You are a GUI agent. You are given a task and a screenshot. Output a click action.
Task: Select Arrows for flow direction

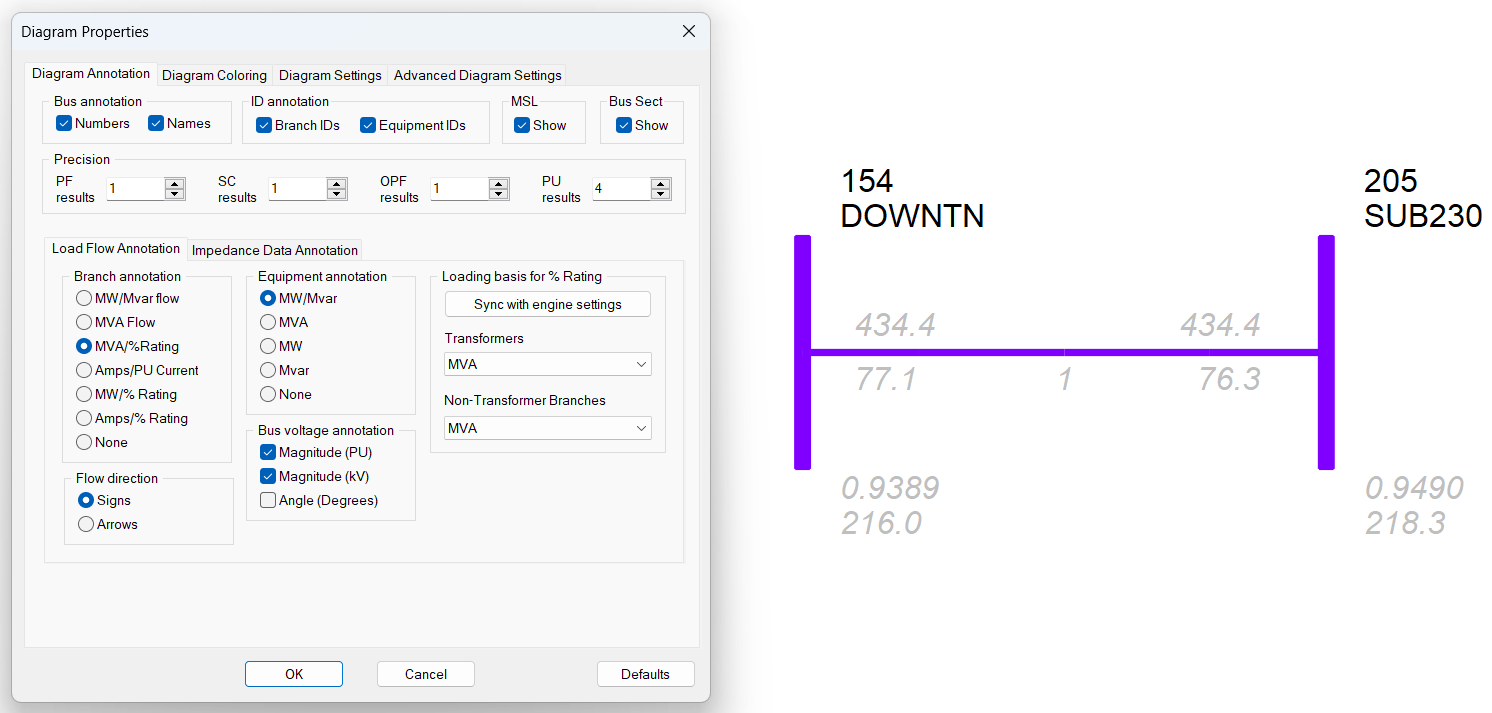coord(86,524)
